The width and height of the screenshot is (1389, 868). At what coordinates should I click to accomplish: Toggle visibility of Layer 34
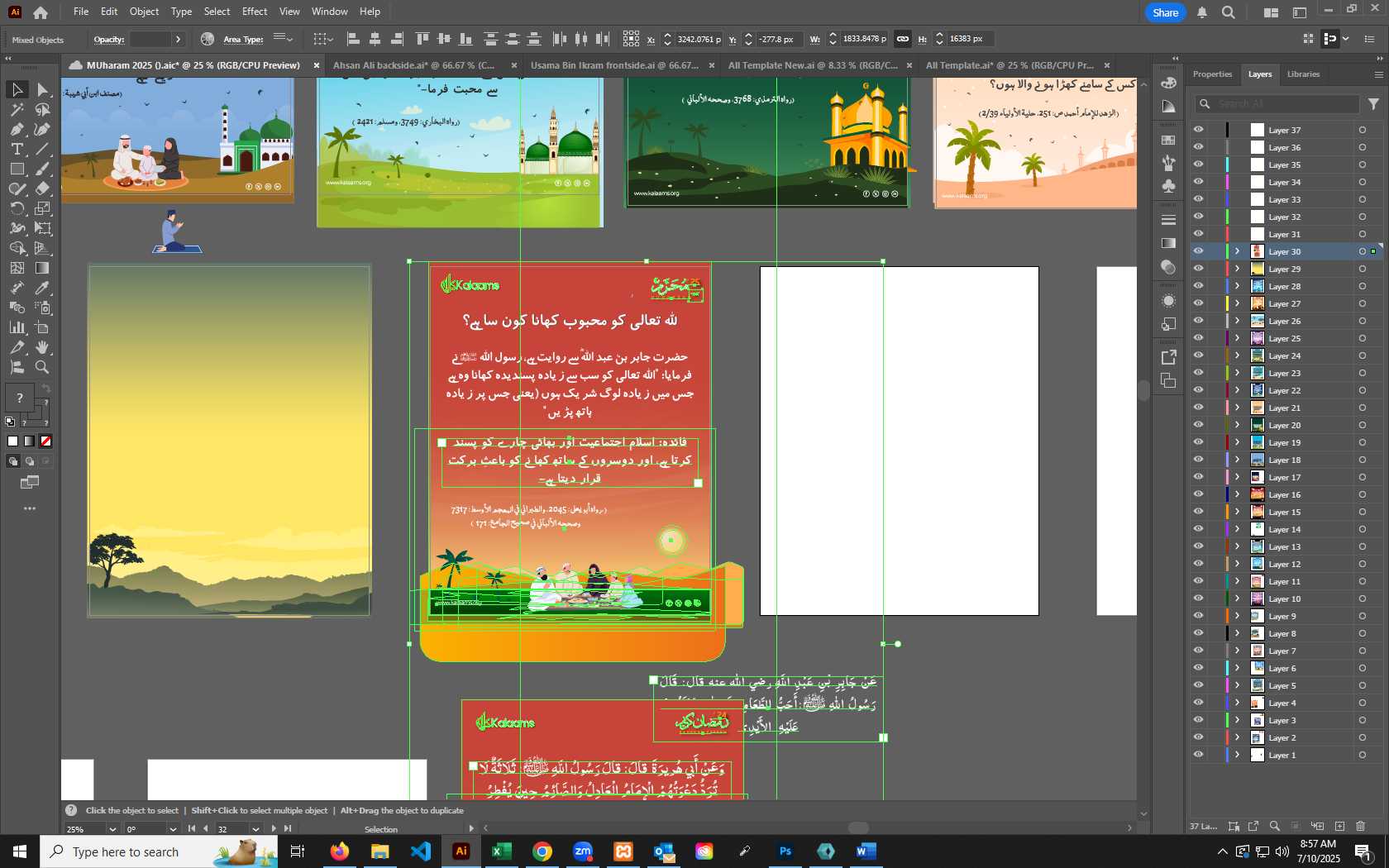pyautogui.click(x=1198, y=182)
